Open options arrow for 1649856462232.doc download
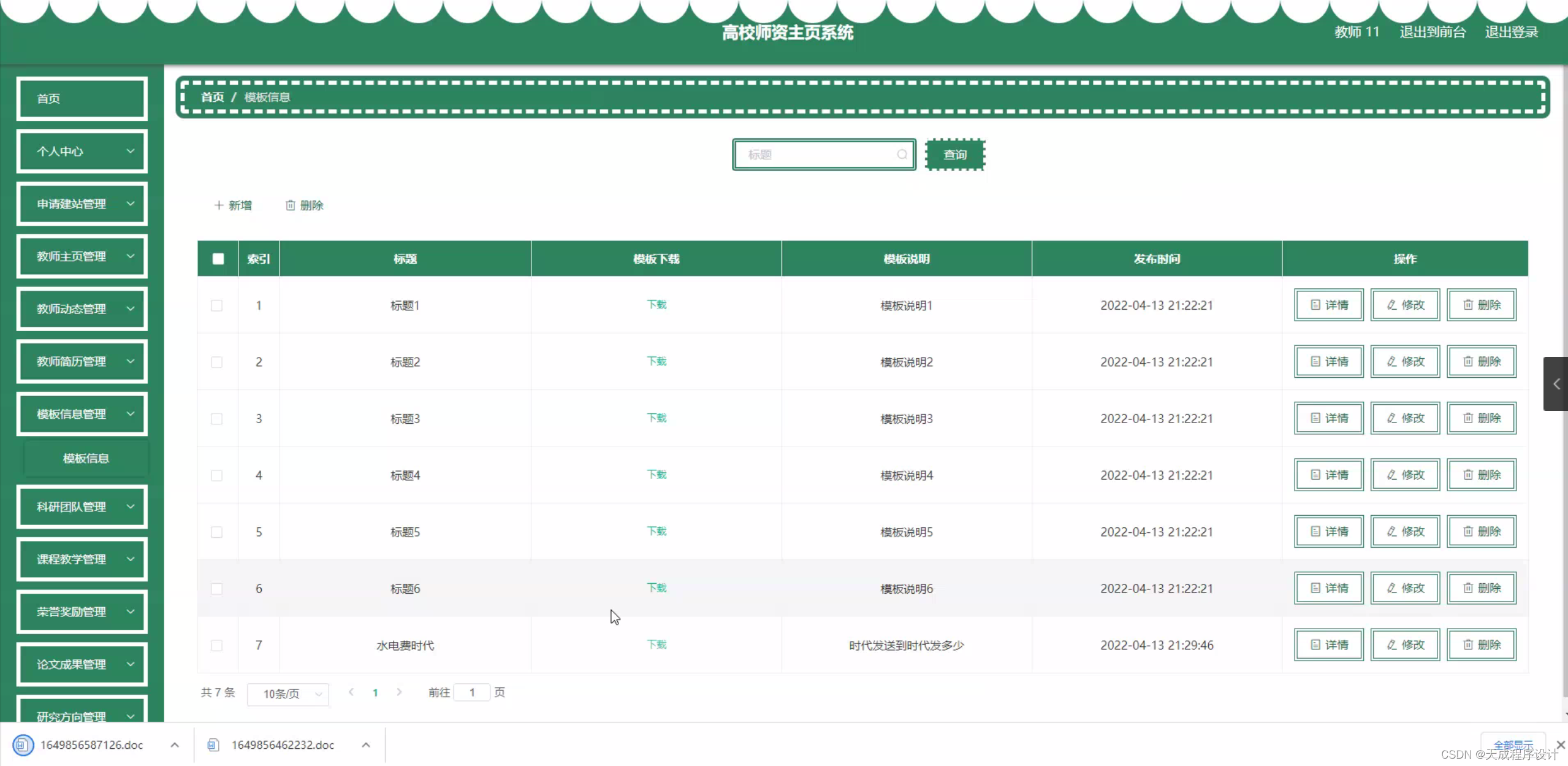The width and height of the screenshot is (1568, 766). coord(366,745)
